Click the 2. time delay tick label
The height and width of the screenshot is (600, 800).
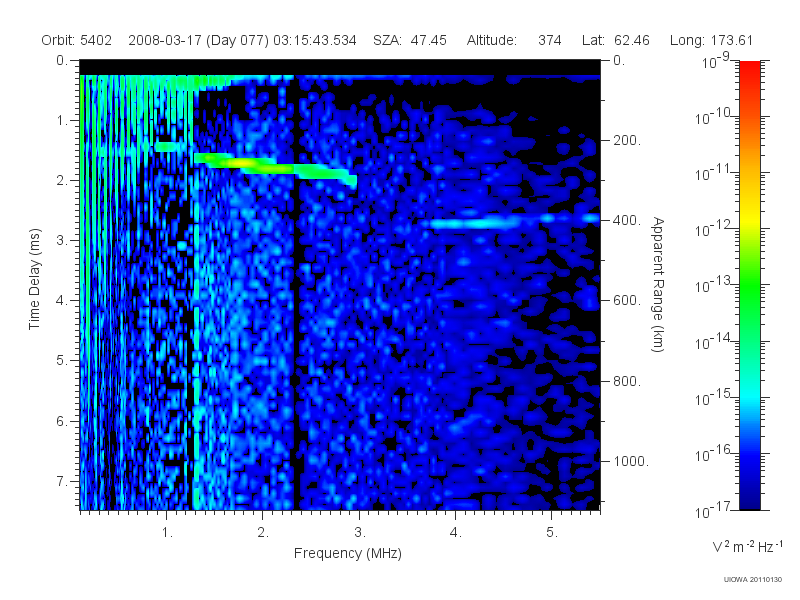(x=62, y=181)
